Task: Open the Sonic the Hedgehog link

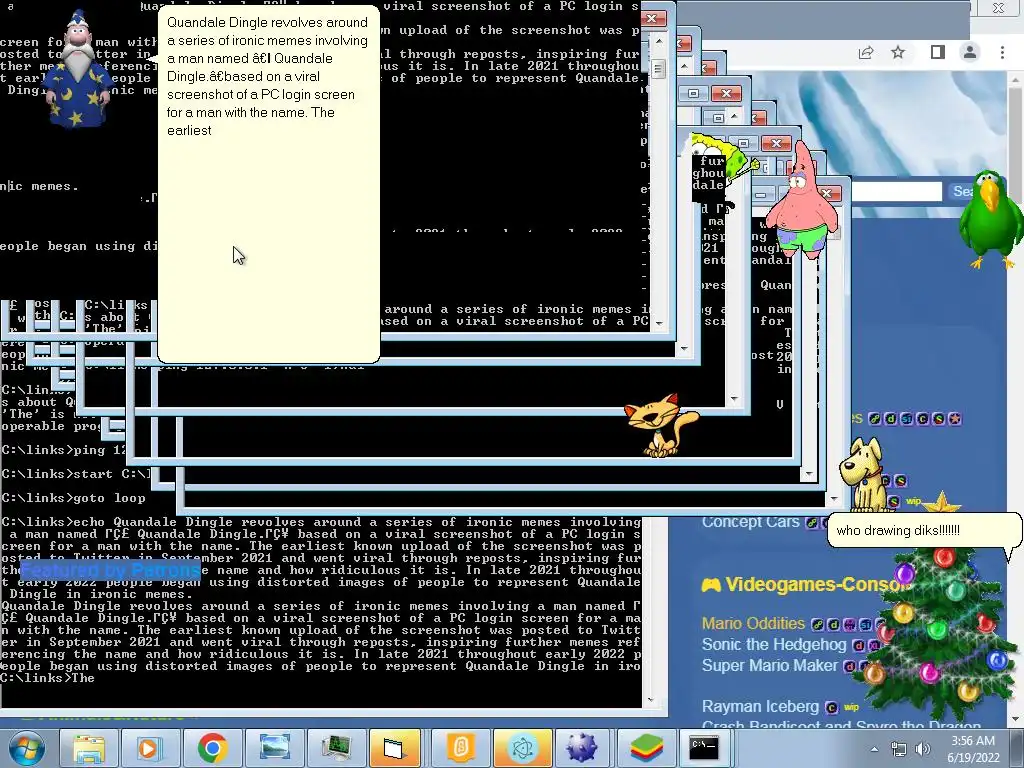Action: 774,645
